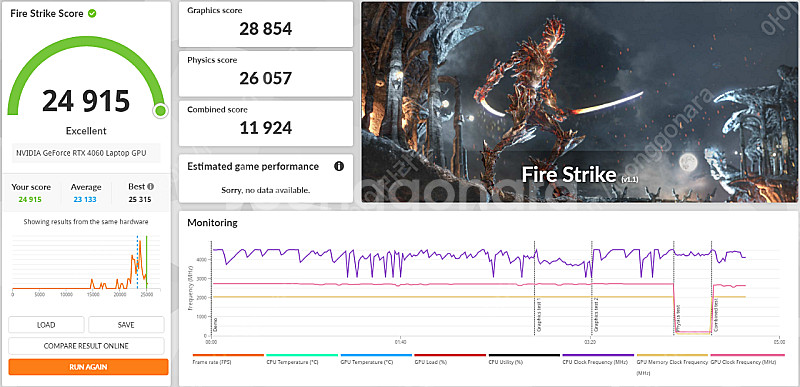This screenshot has height=387, width=800.
Task: Click the green gauge end knob
Action: 160,110
